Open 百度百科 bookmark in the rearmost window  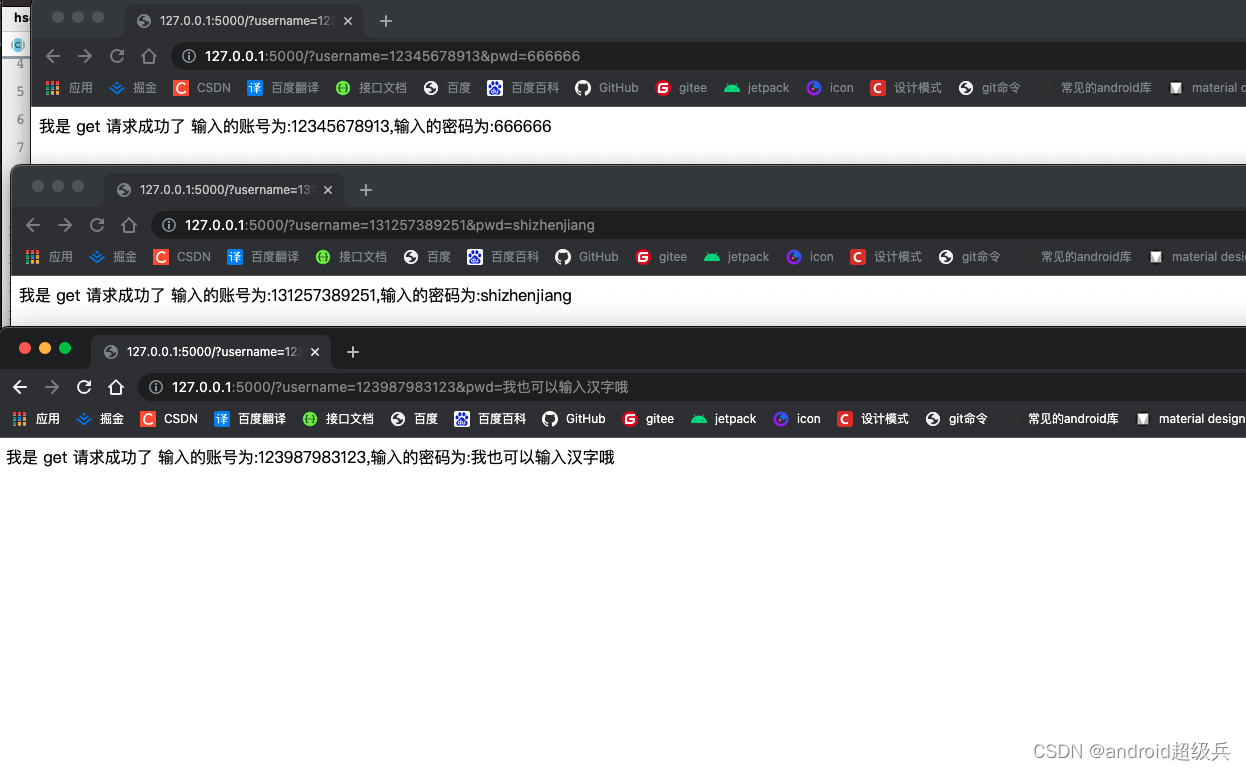(523, 88)
